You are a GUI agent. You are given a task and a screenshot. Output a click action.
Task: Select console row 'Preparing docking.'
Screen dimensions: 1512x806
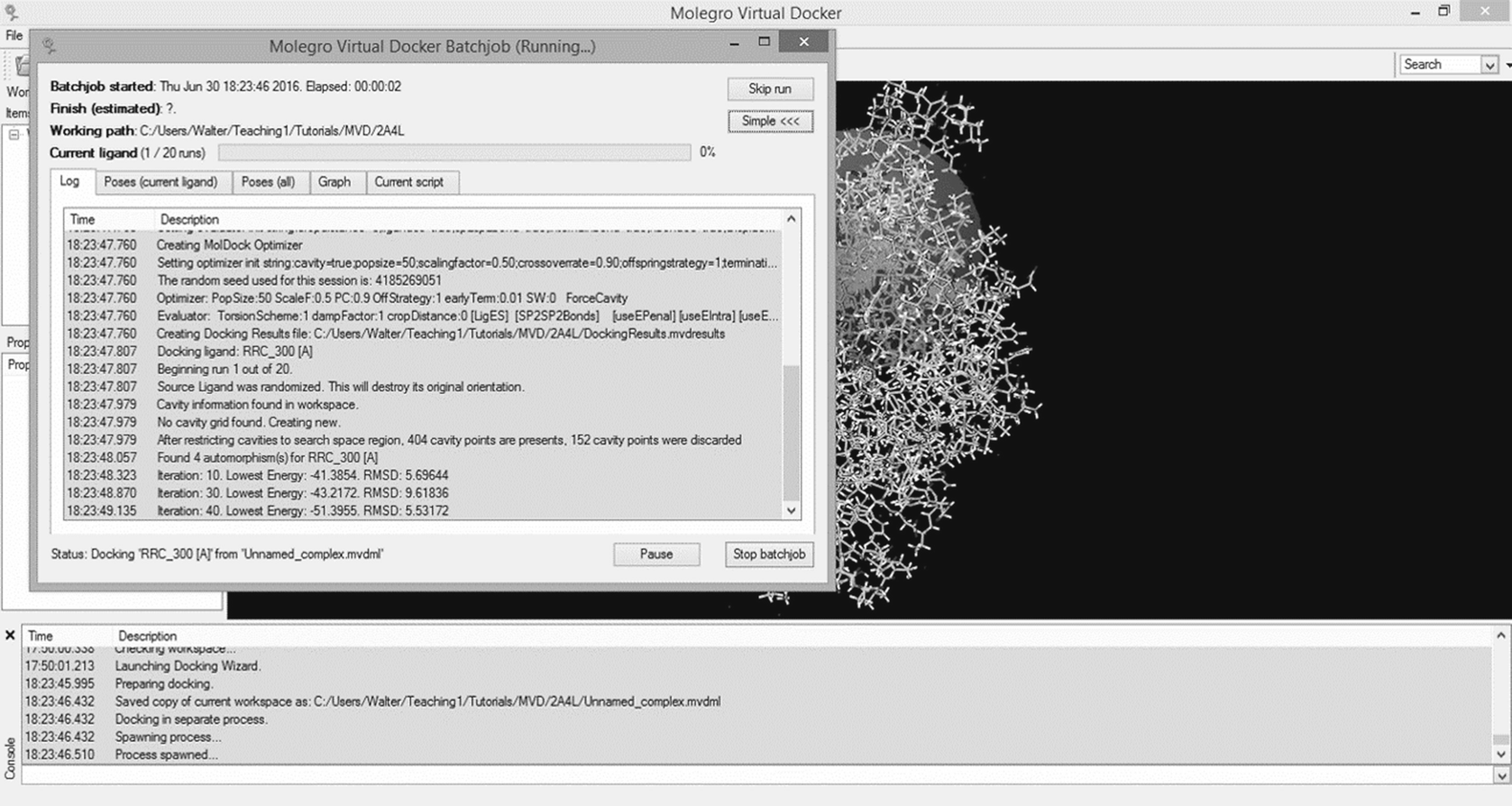757,684
